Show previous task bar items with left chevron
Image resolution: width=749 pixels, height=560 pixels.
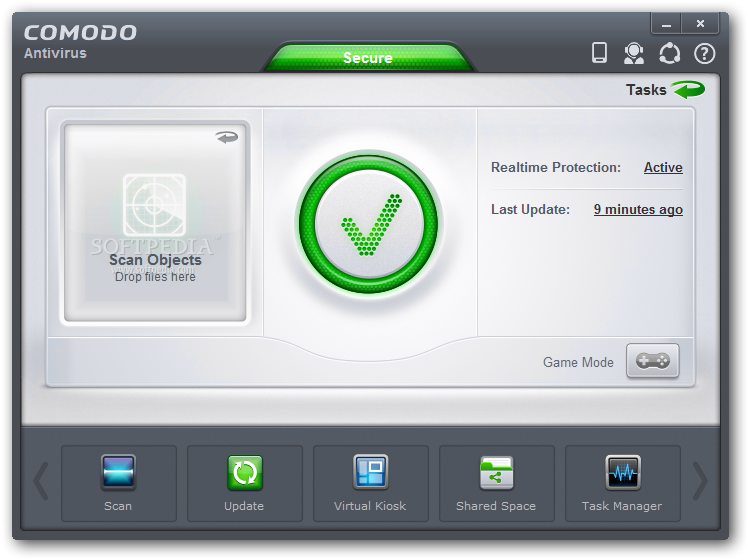41,481
